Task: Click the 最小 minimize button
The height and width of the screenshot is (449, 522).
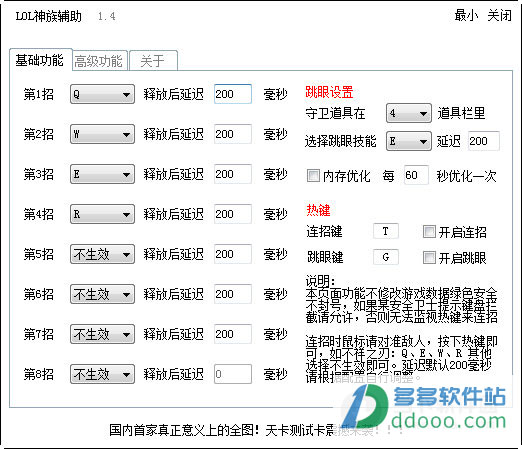Action: click(x=466, y=15)
